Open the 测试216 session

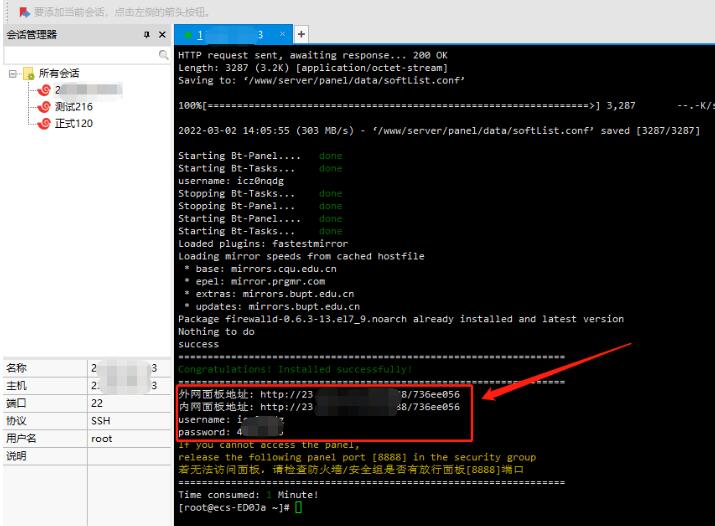(x=73, y=107)
